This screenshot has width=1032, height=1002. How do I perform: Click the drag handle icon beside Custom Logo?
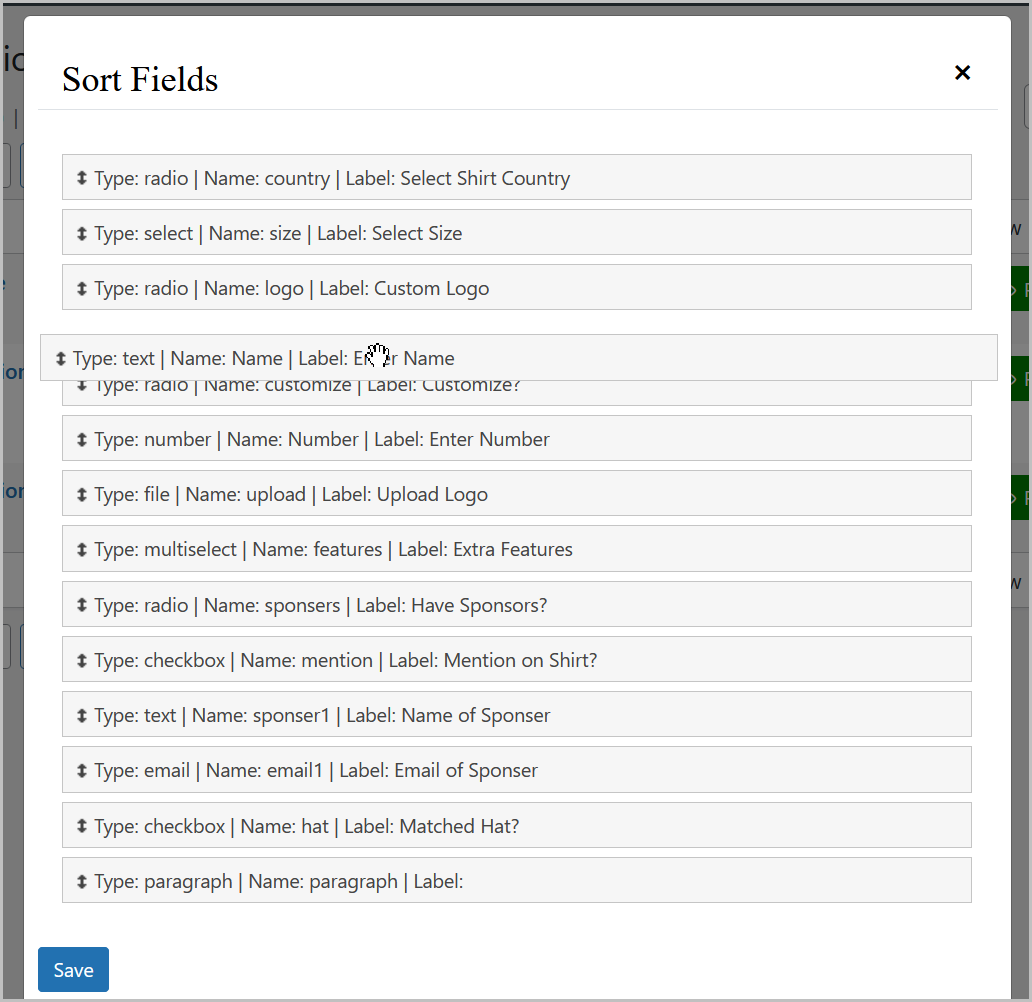tap(80, 288)
